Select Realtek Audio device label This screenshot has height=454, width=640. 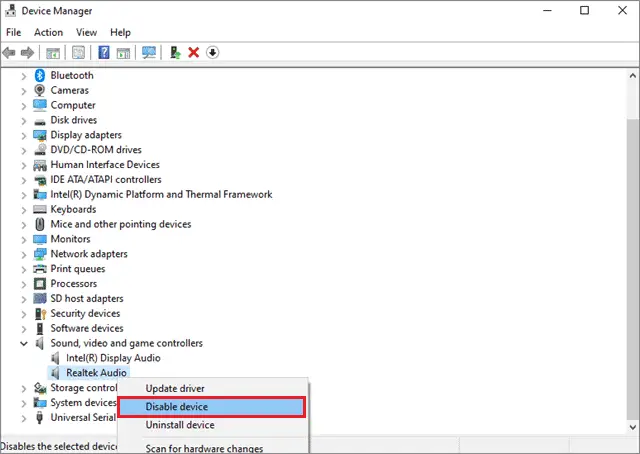96,373
